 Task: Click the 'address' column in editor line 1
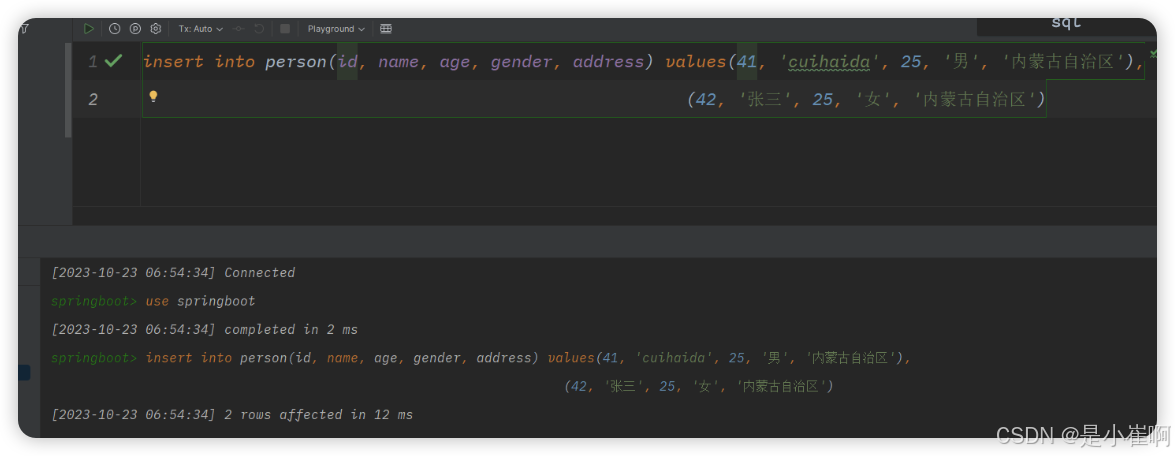pyautogui.click(x=608, y=61)
